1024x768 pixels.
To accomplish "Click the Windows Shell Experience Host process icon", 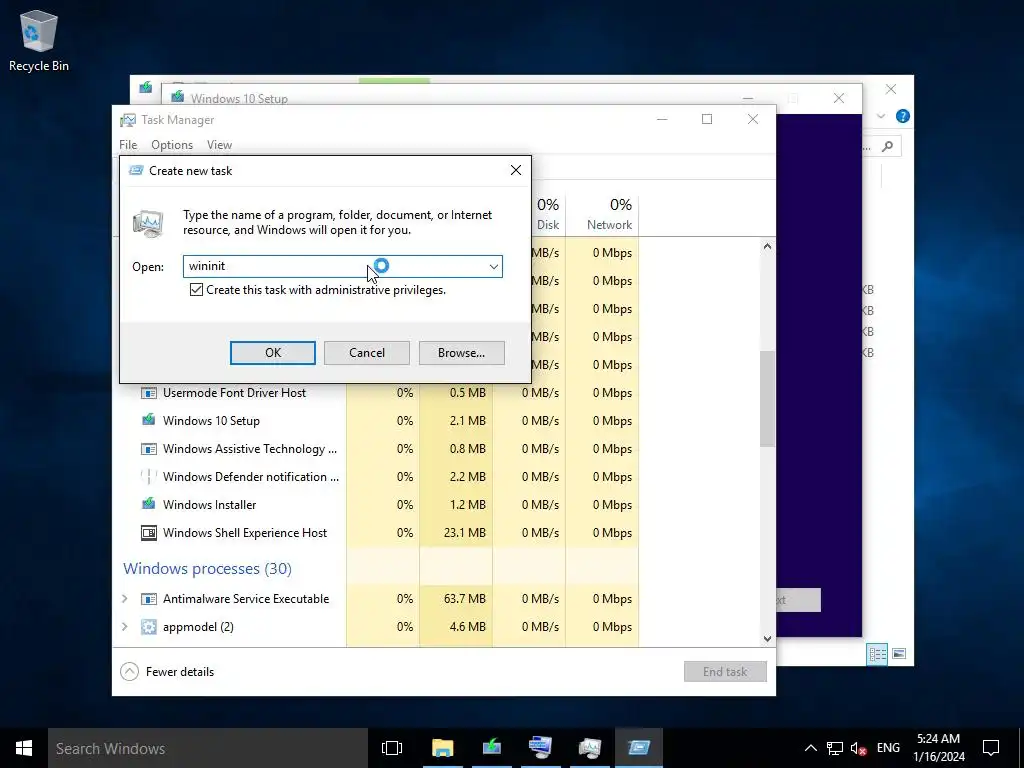I will pos(149,533).
